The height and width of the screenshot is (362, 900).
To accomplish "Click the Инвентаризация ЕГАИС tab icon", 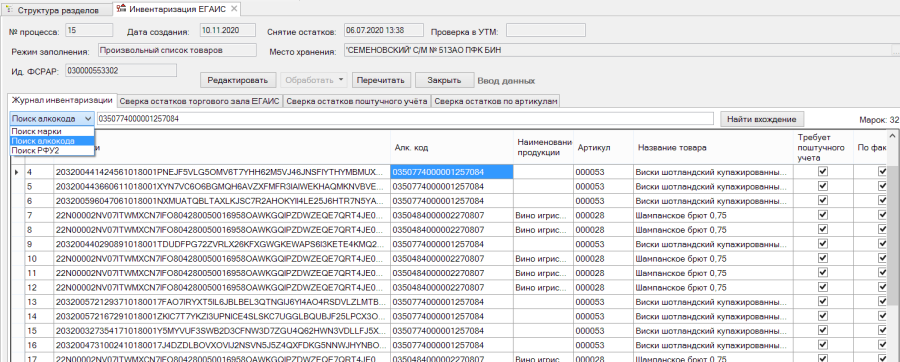I will coord(121,9).
